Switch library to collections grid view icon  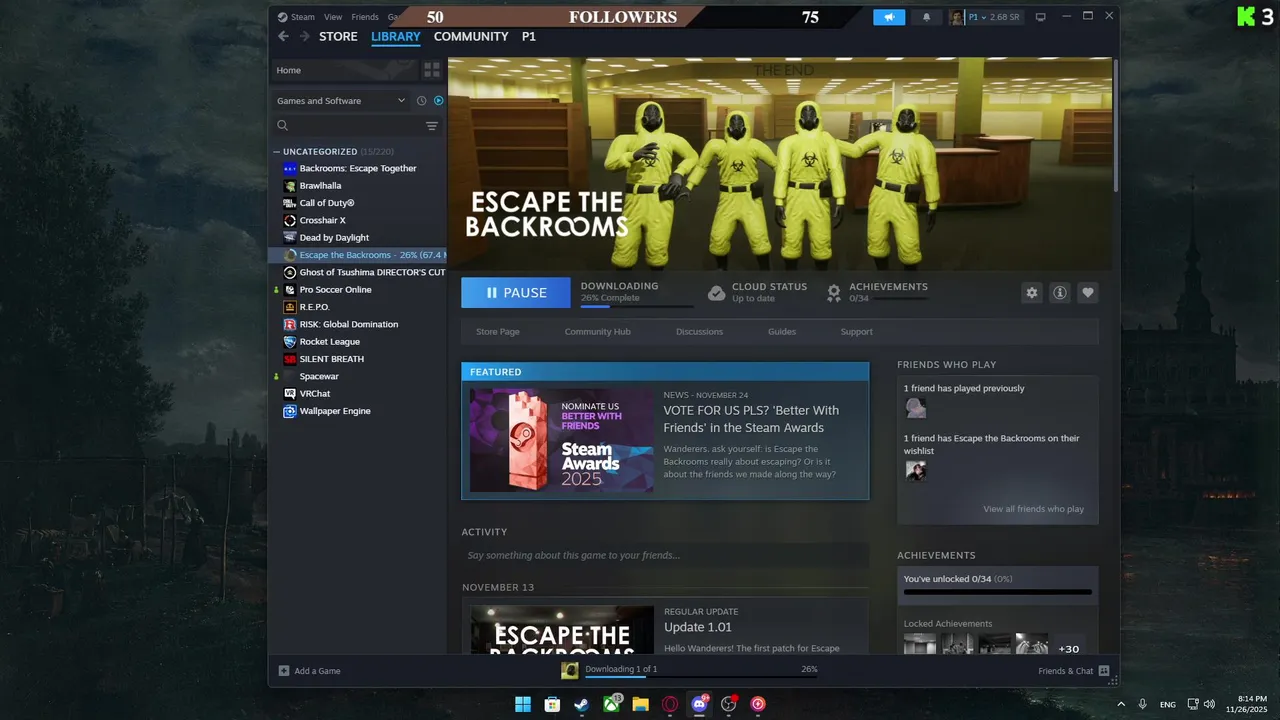432,70
